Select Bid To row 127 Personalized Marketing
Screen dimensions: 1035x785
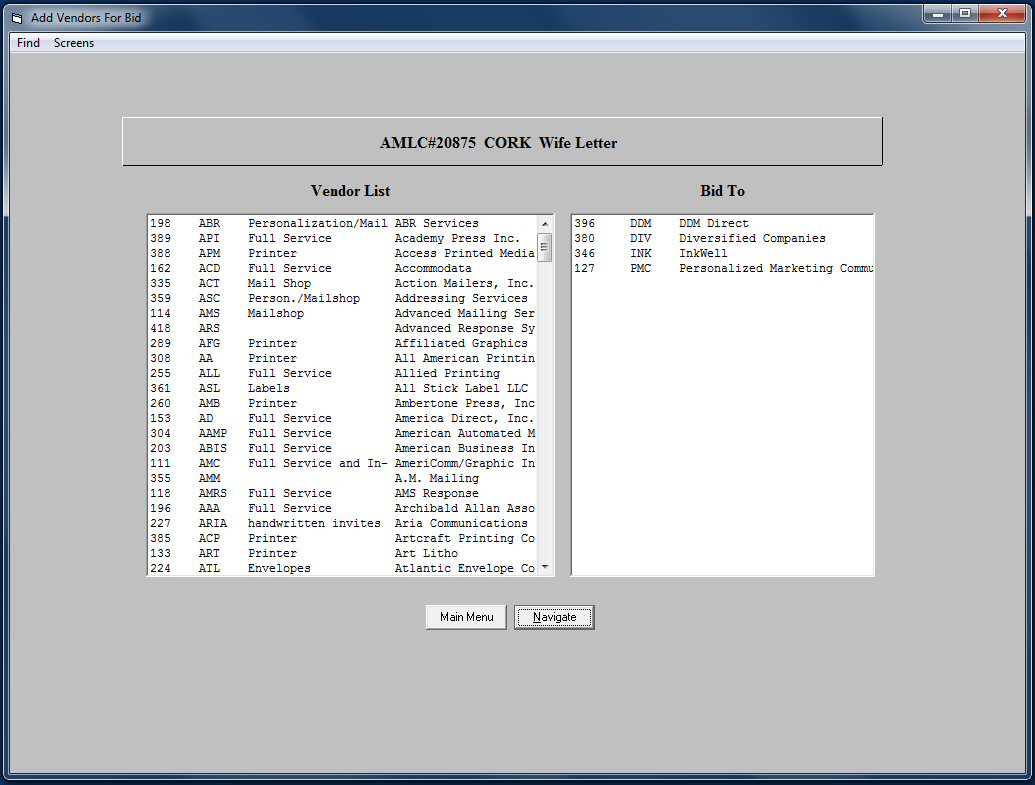coord(723,268)
